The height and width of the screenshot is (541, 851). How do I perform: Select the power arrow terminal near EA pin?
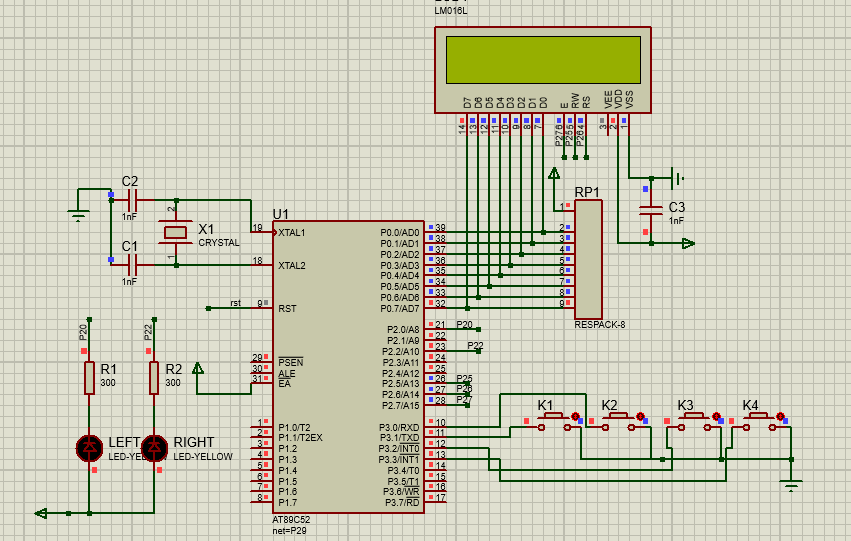pyautogui.click(x=198, y=368)
